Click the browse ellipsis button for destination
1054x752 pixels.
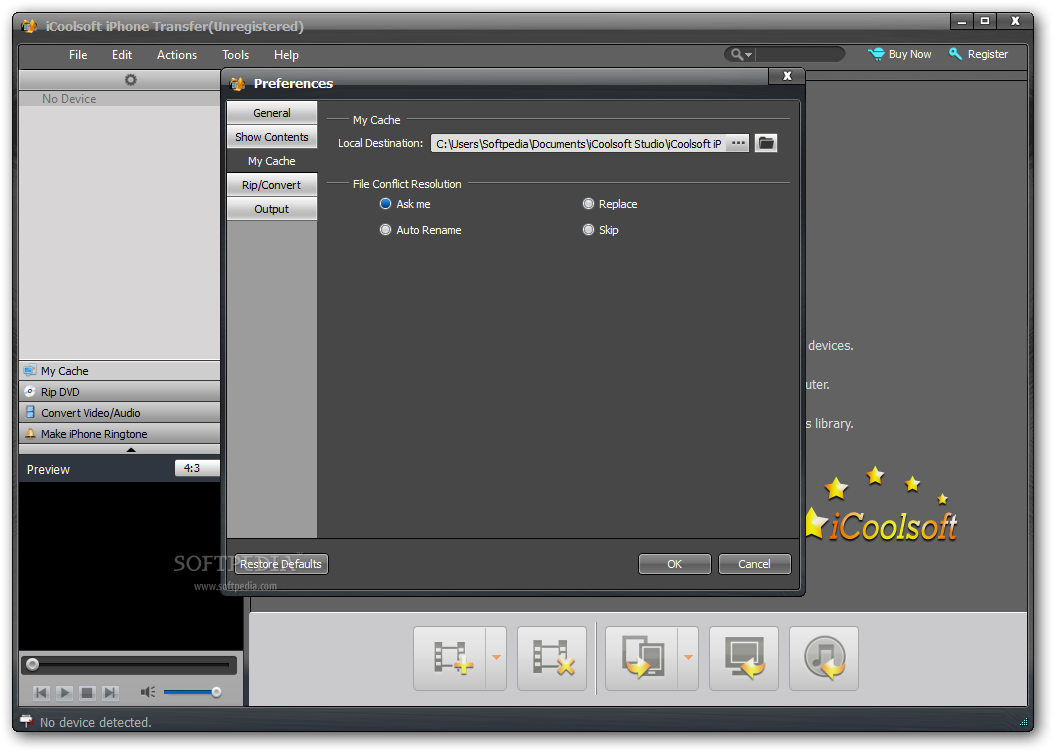click(x=737, y=143)
